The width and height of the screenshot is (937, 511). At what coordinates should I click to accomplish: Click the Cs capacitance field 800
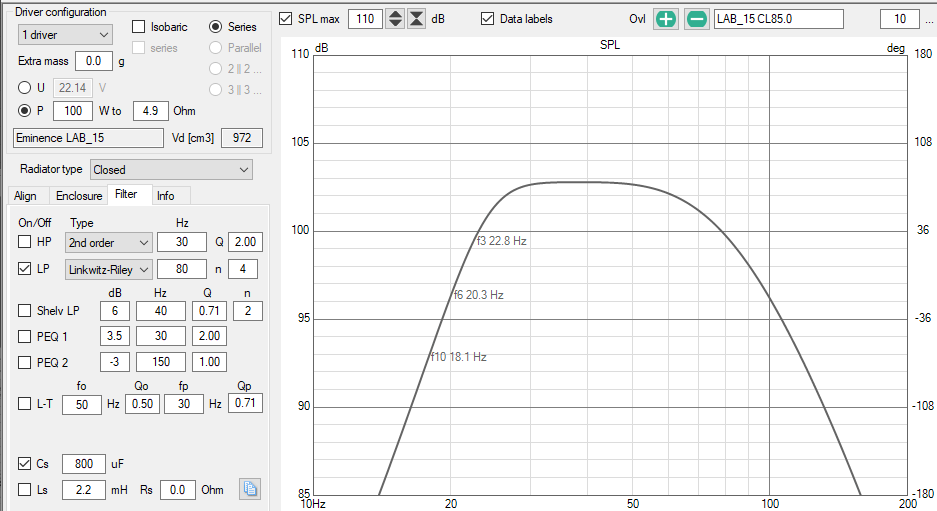(x=84, y=464)
